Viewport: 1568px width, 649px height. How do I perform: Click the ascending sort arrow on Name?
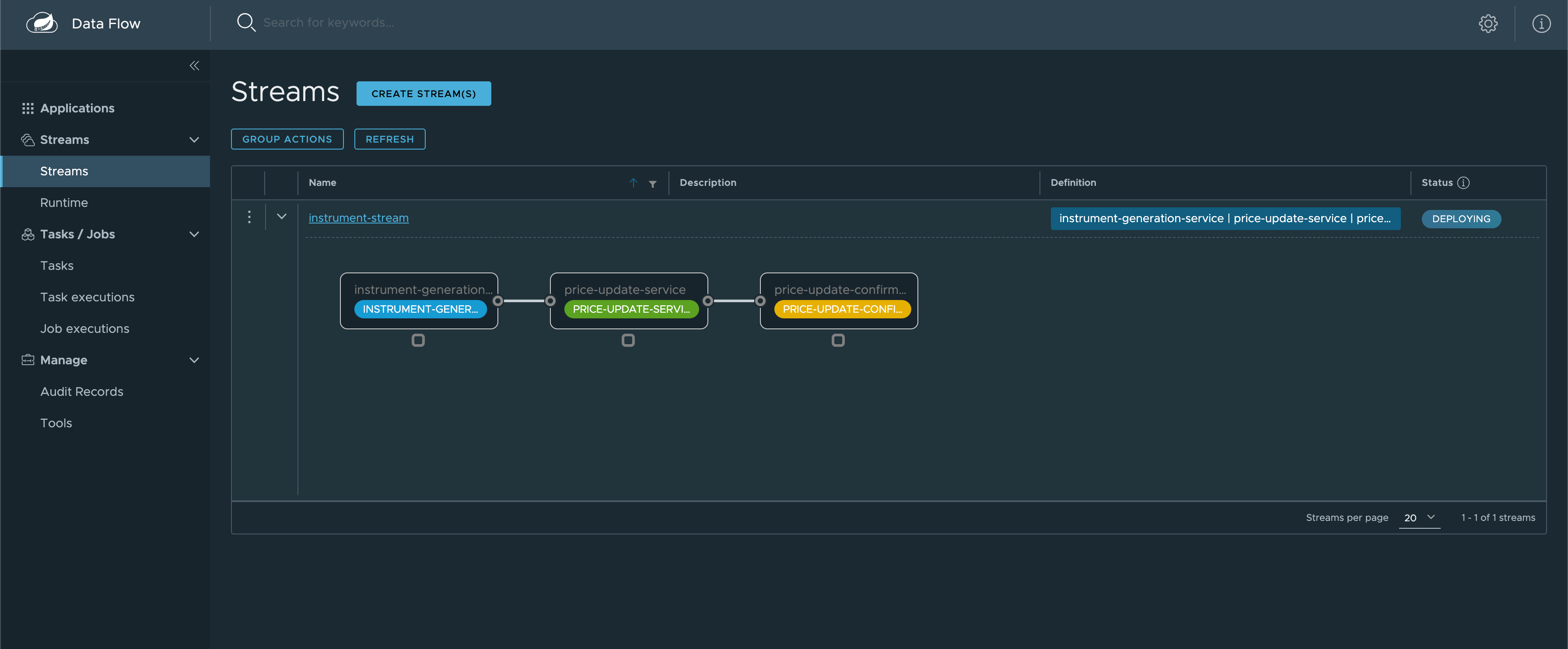pyautogui.click(x=633, y=182)
